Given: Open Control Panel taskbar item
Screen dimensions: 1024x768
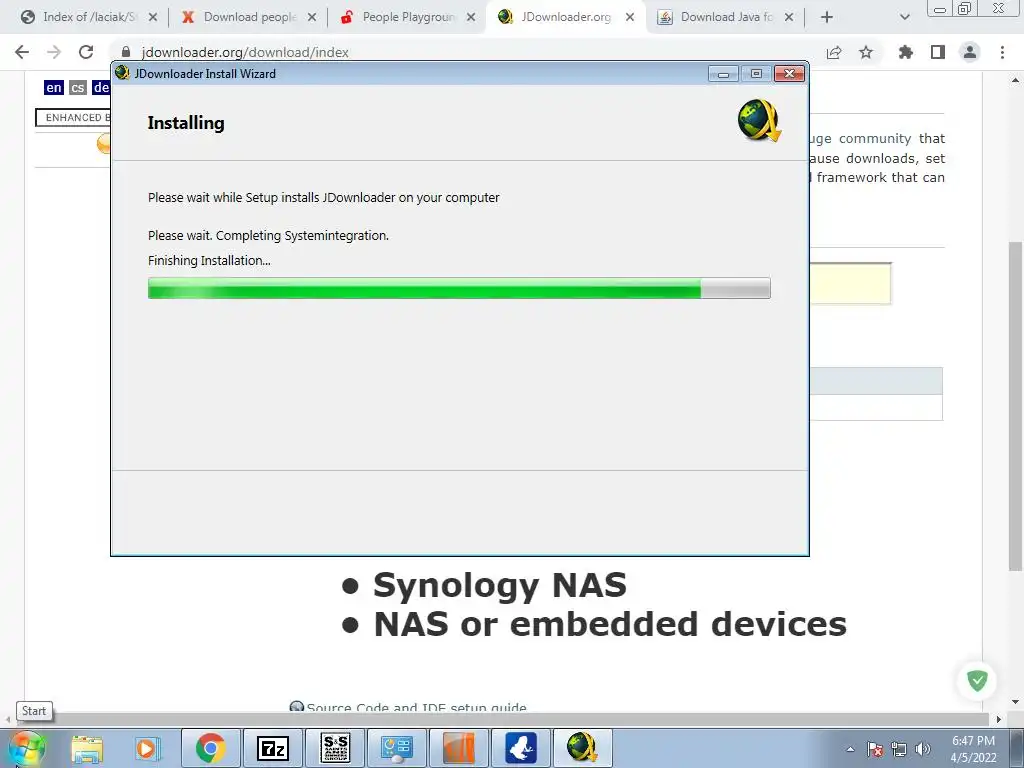Looking at the screenshot, I should [x=396, y=748].
